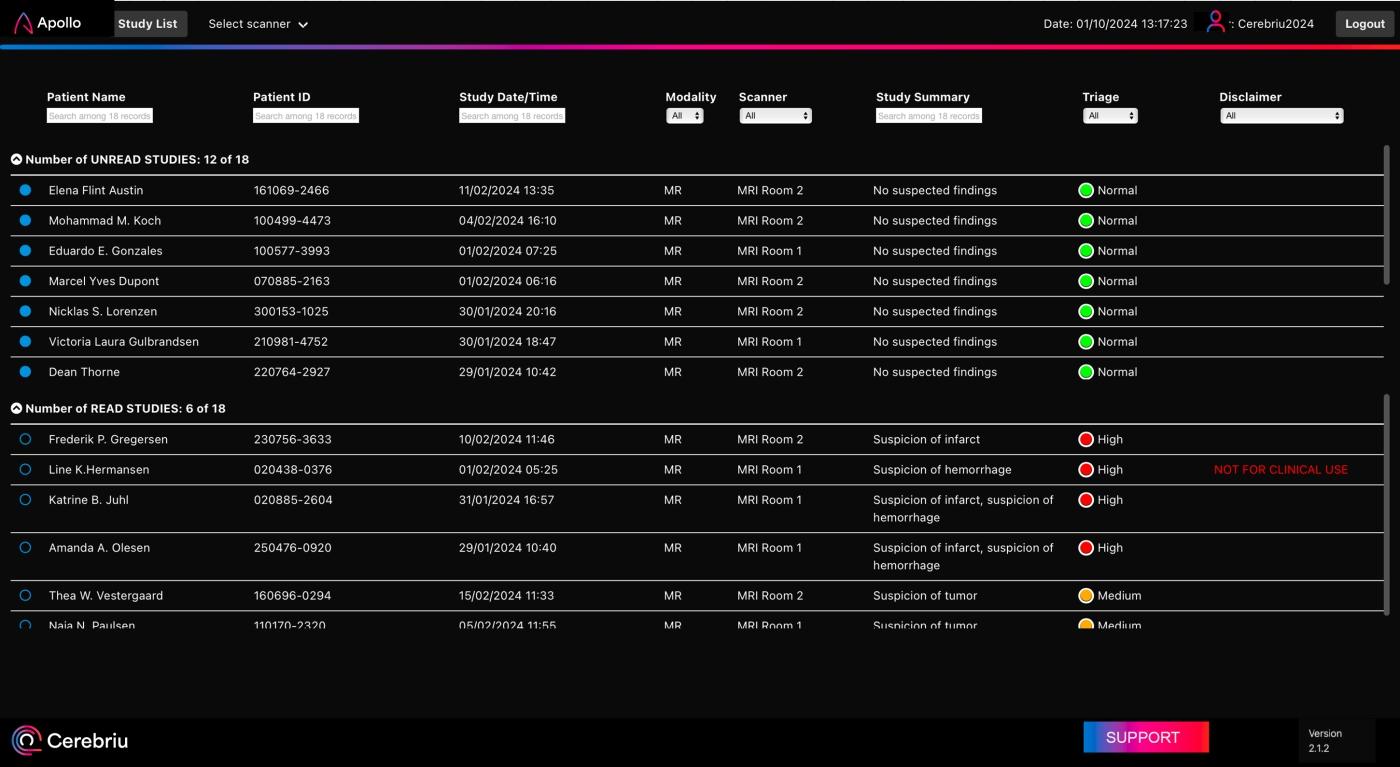Collapse the READ STUDIES section

click(16, 408)
